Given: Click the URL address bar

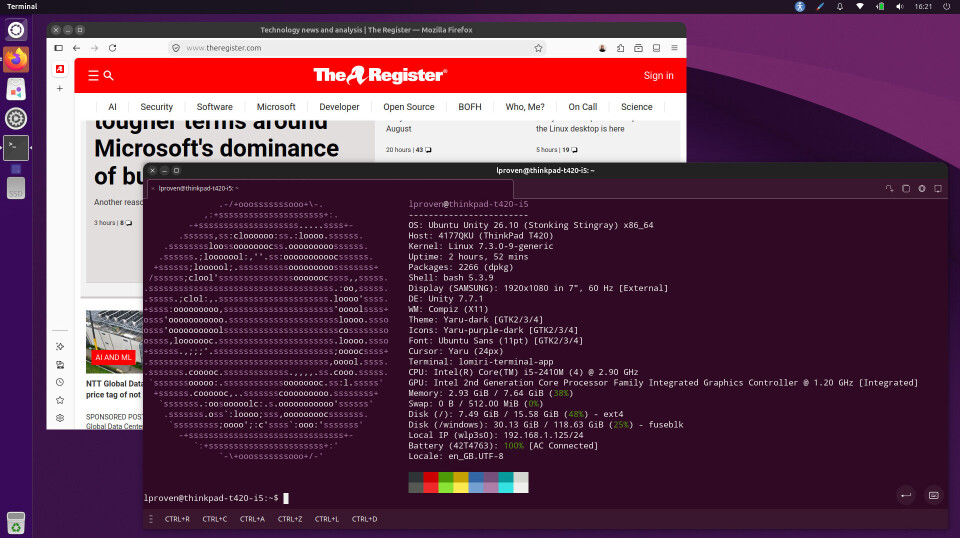Looking at the screenshot, I should [x=356, y=48].
